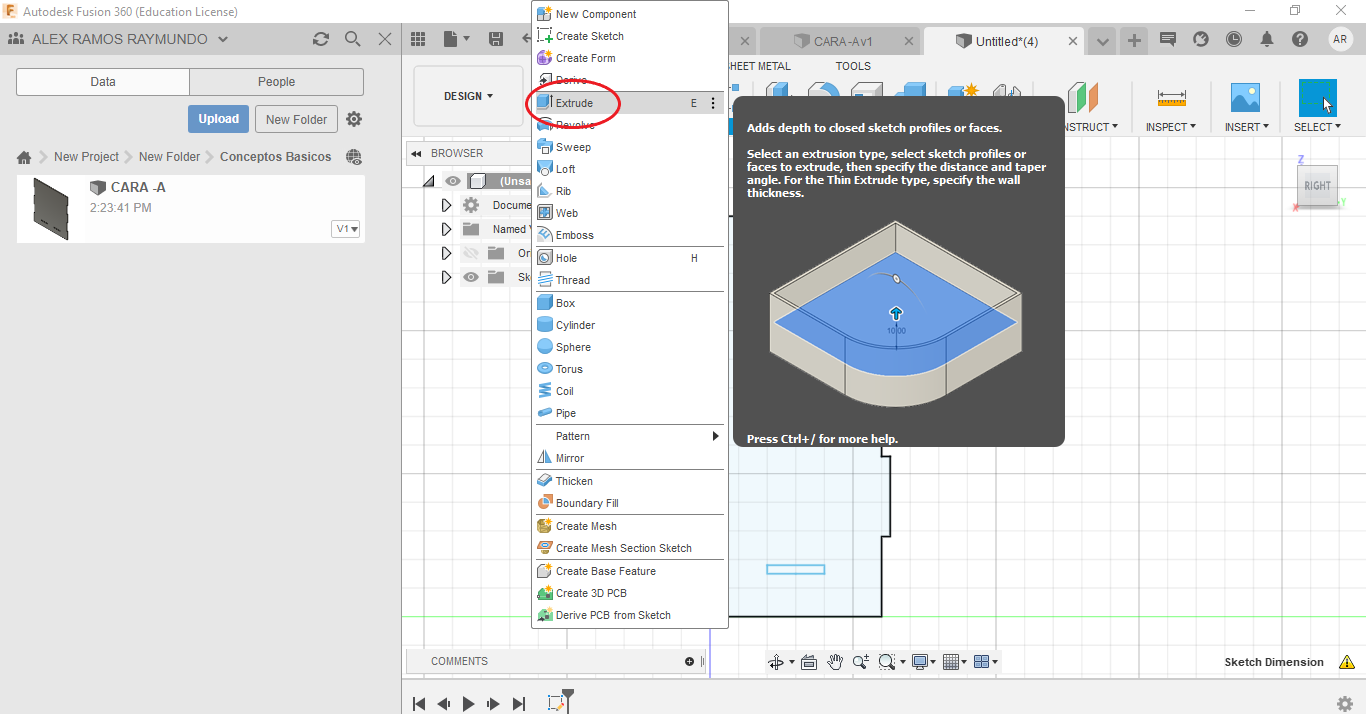Open the SELECT dropdown
Image resolution: width=1366 pixels, height=714 pixels.
point(1317,127)
